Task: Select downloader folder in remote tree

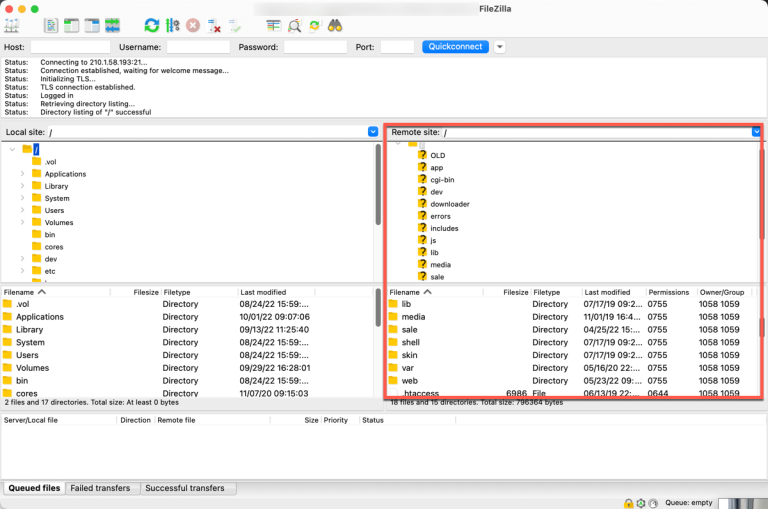Action: point(450,204)
